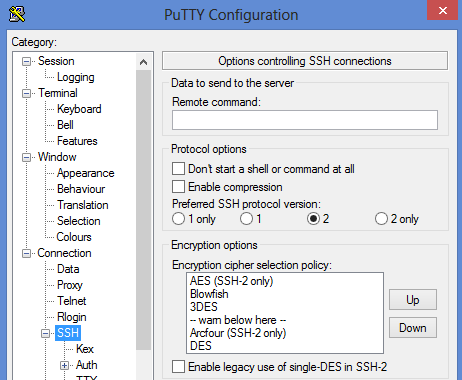This screenshot has width=462, height=380.
Task: Click the category list scroll-up arrow
Action: pyautogui.click(x=144, y=62)
